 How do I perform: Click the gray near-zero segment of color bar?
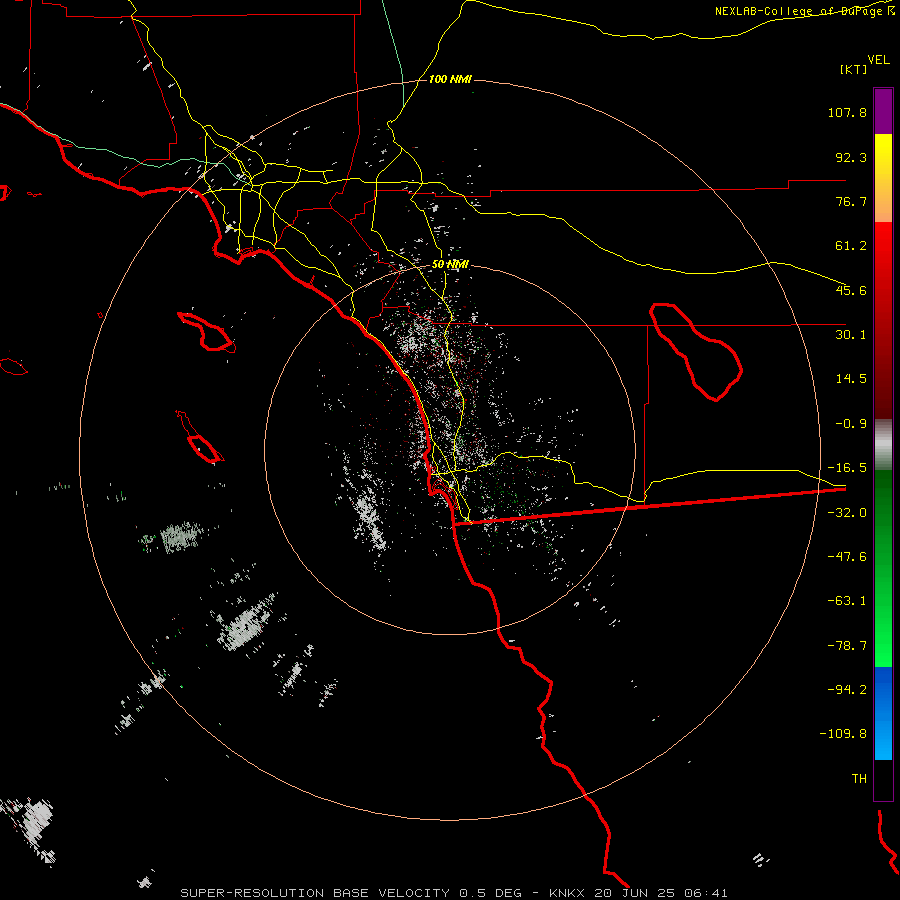(x=883, y=444)
